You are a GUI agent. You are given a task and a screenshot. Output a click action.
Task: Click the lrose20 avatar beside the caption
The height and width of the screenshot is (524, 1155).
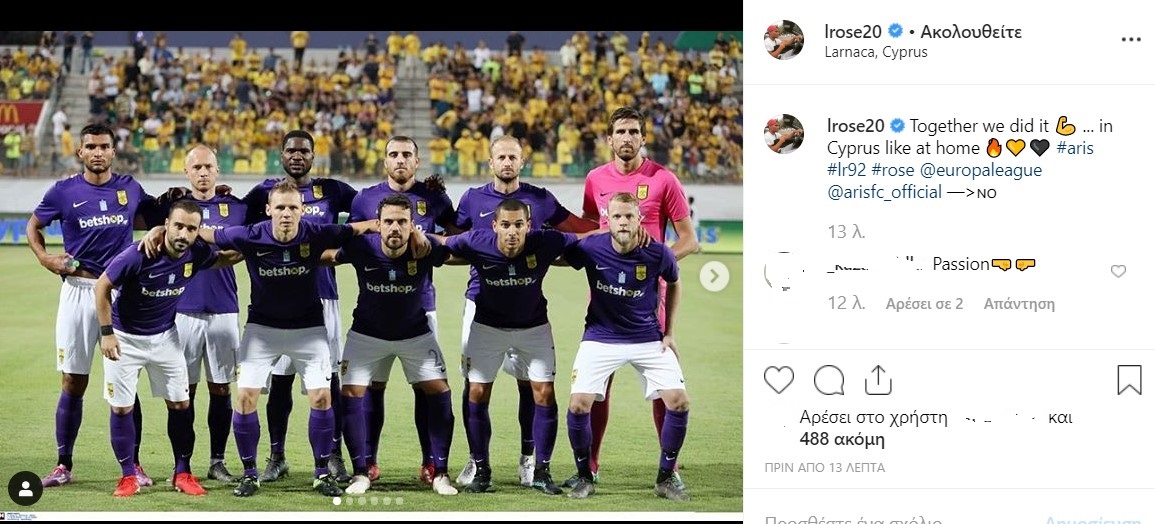click(784, 133)
